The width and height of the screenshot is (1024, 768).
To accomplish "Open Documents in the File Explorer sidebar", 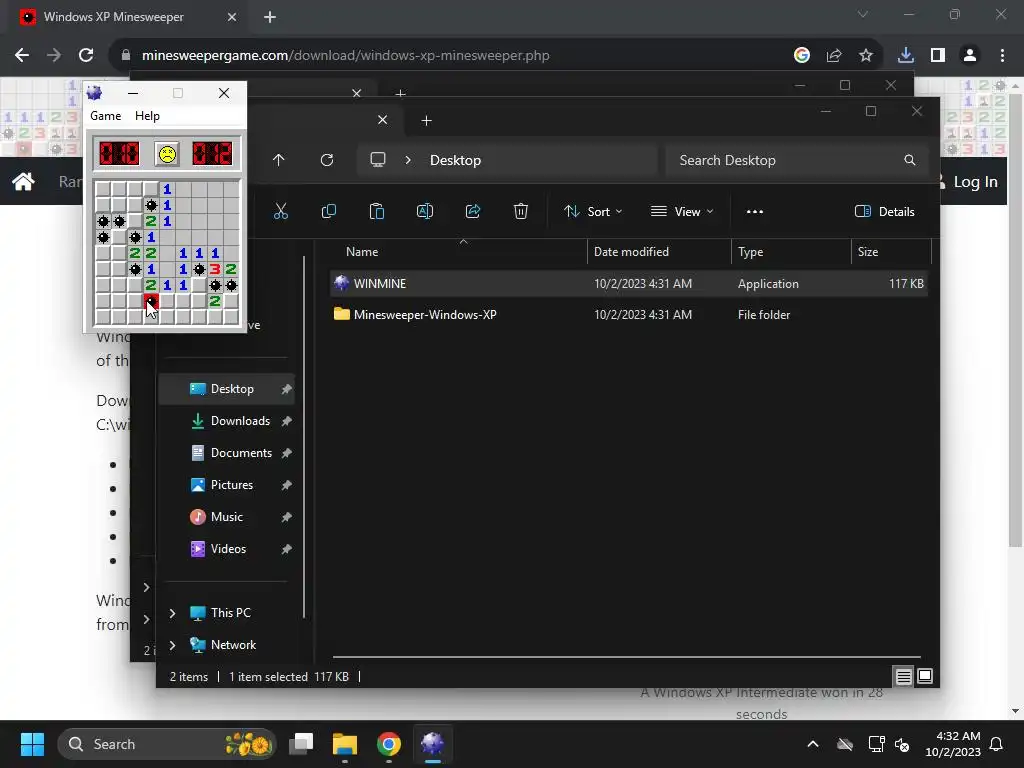I will click(x=226, y=453).
